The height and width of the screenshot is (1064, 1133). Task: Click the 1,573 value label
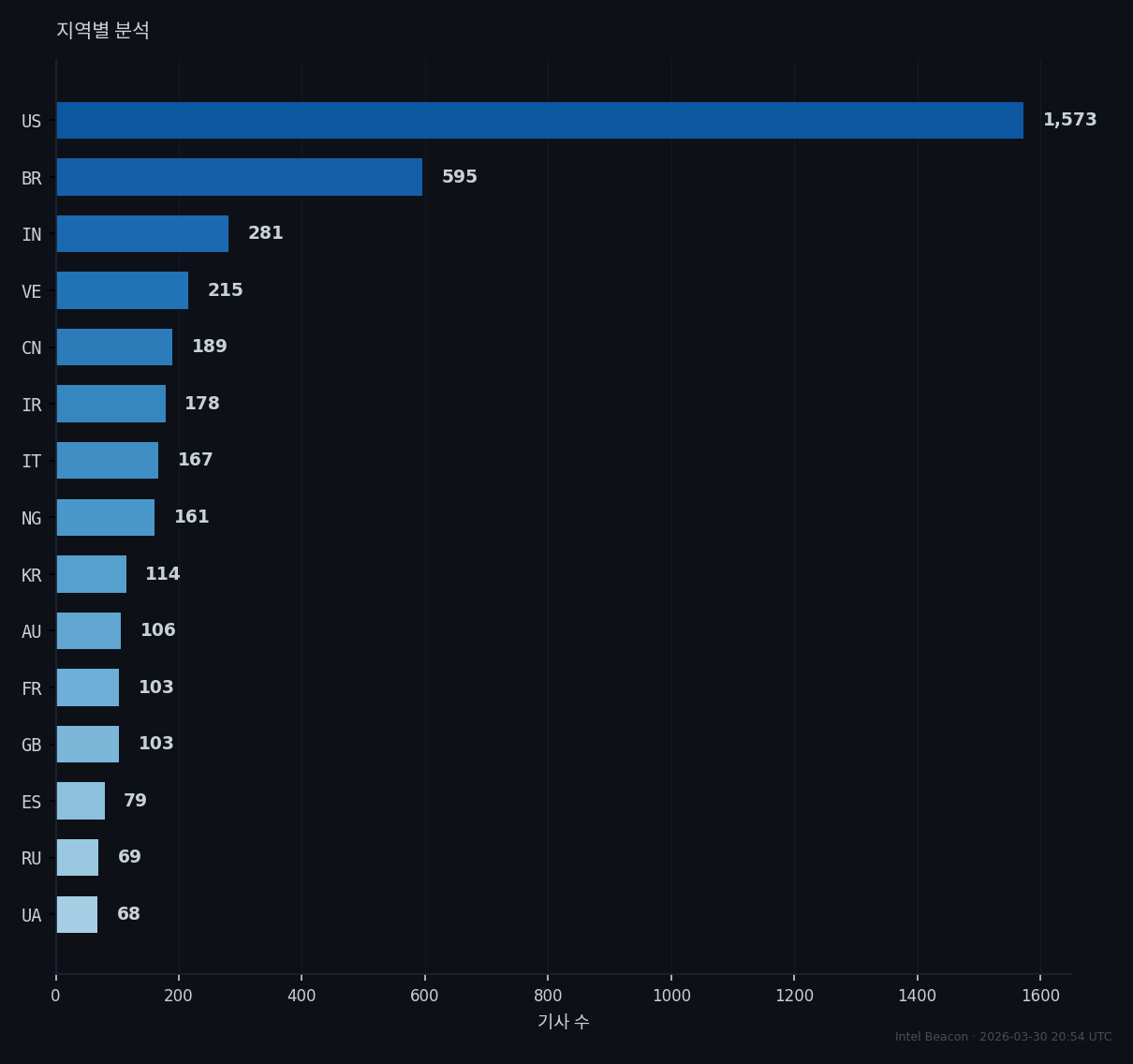[x=1069, y=120]
